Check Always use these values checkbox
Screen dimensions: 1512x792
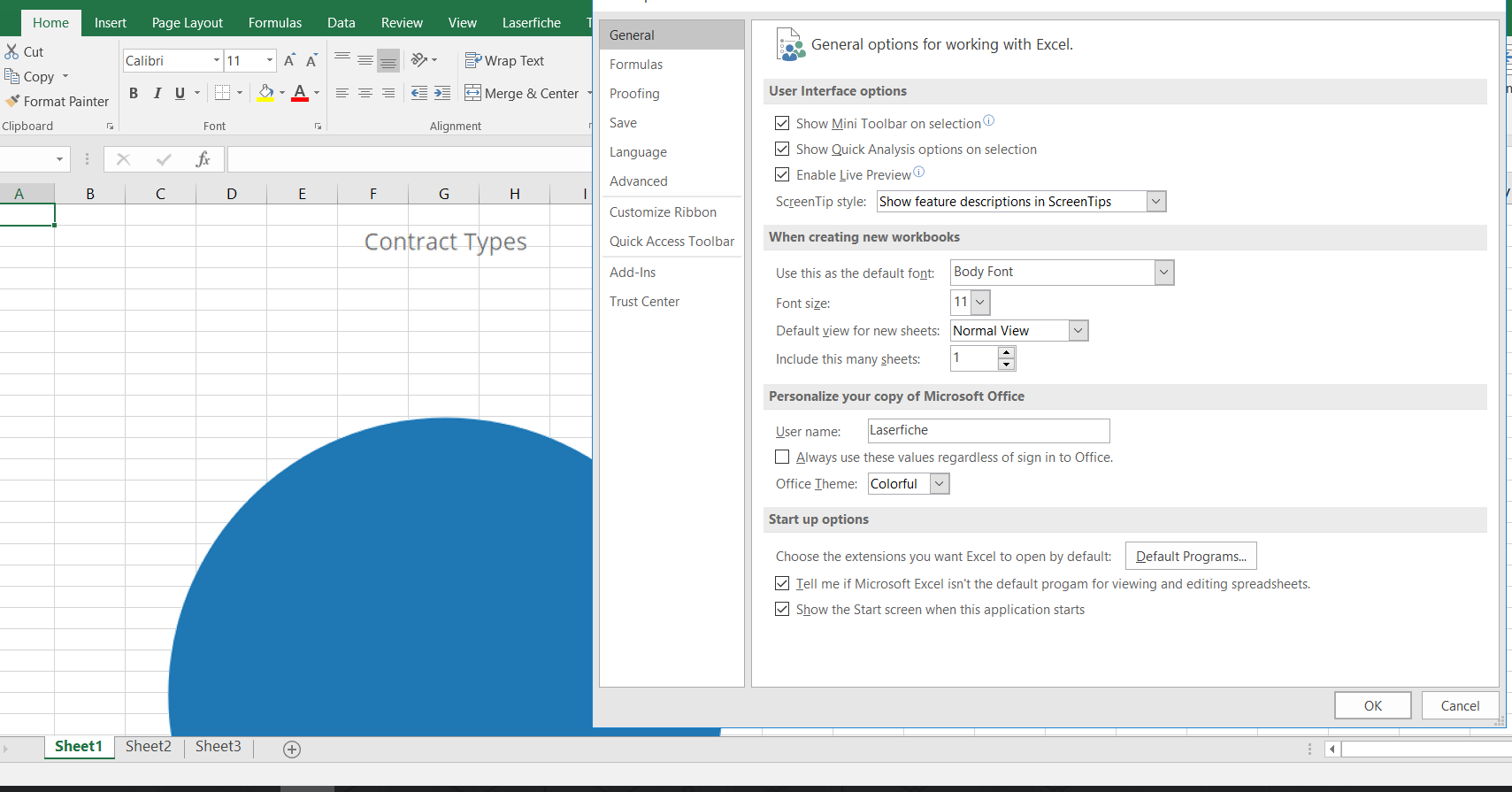point(782,457)
